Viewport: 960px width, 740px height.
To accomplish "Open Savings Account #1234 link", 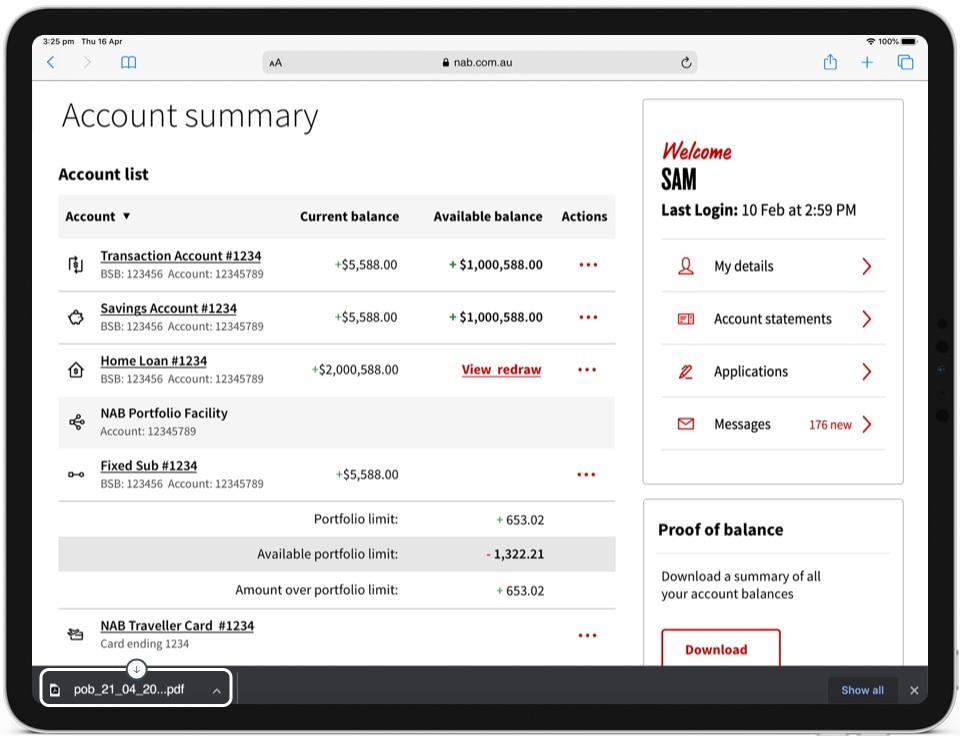I will coord(168,308).
